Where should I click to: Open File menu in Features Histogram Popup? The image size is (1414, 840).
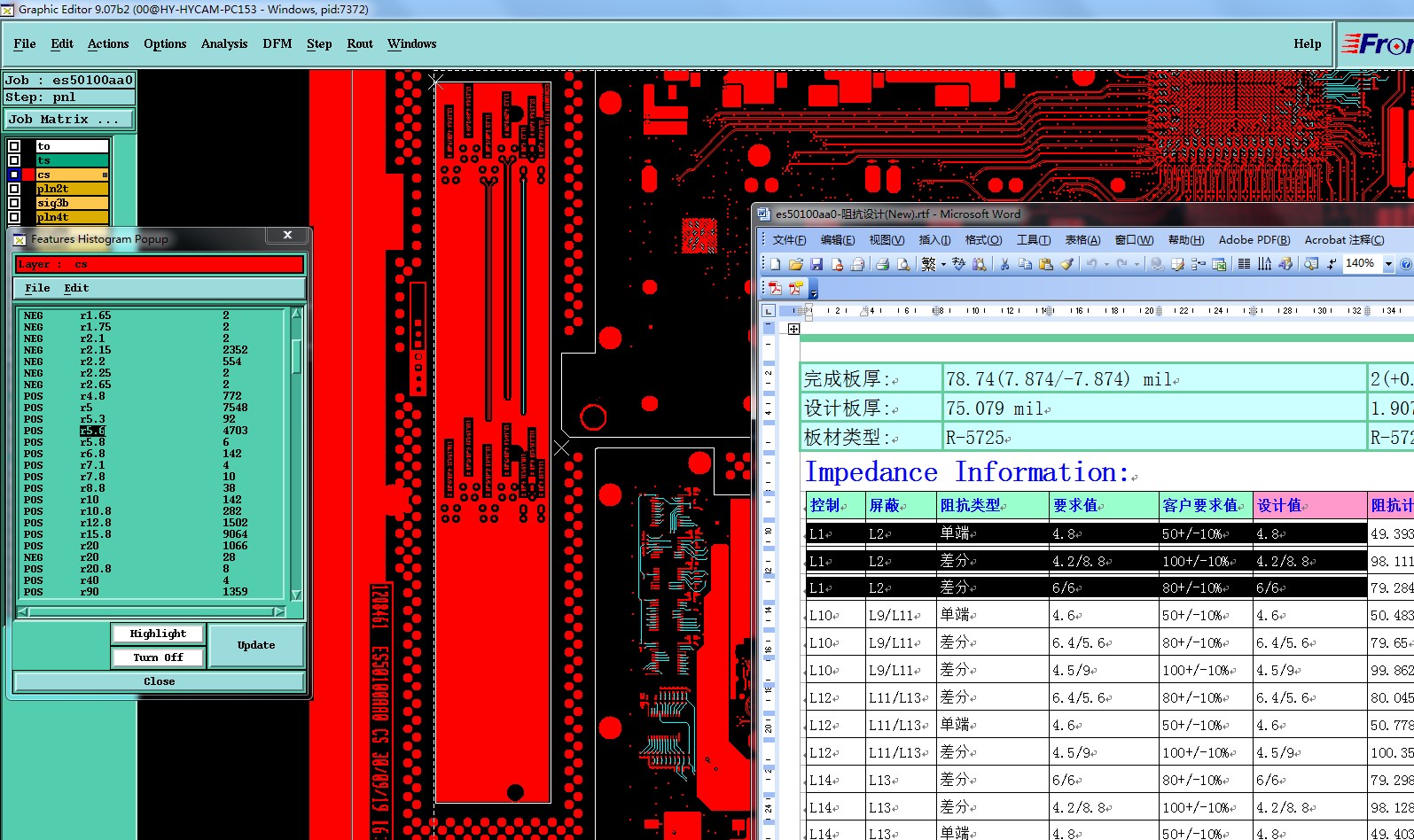pyautogui.click(x=37, y=288)
